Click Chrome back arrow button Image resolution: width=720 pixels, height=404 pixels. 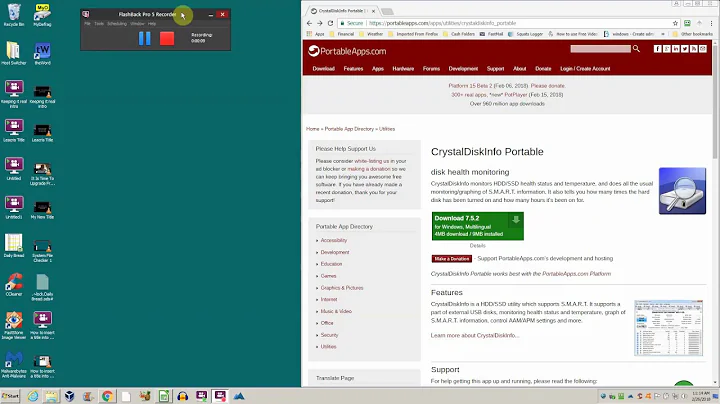pyautogui.click(x=309, y=23)
